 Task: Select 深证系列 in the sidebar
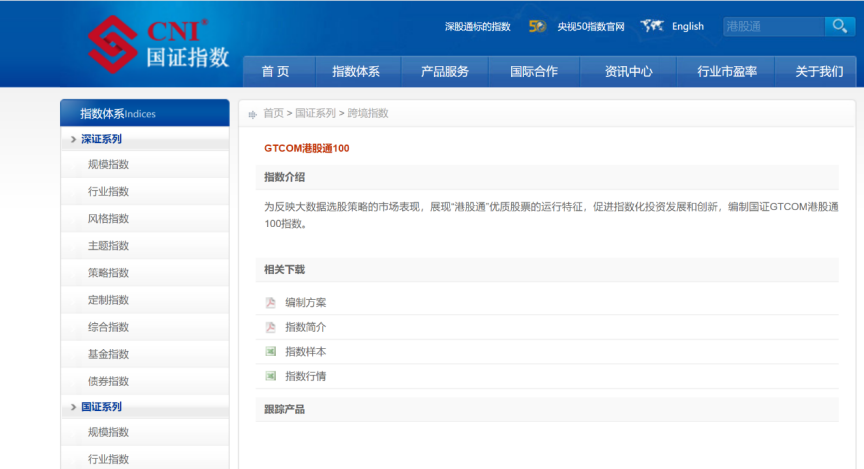click(101, 139)
